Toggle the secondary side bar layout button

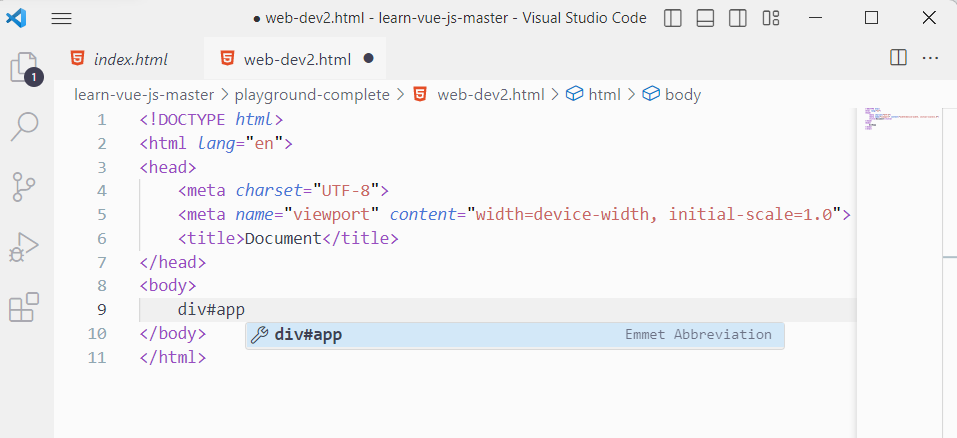(738, 18)
